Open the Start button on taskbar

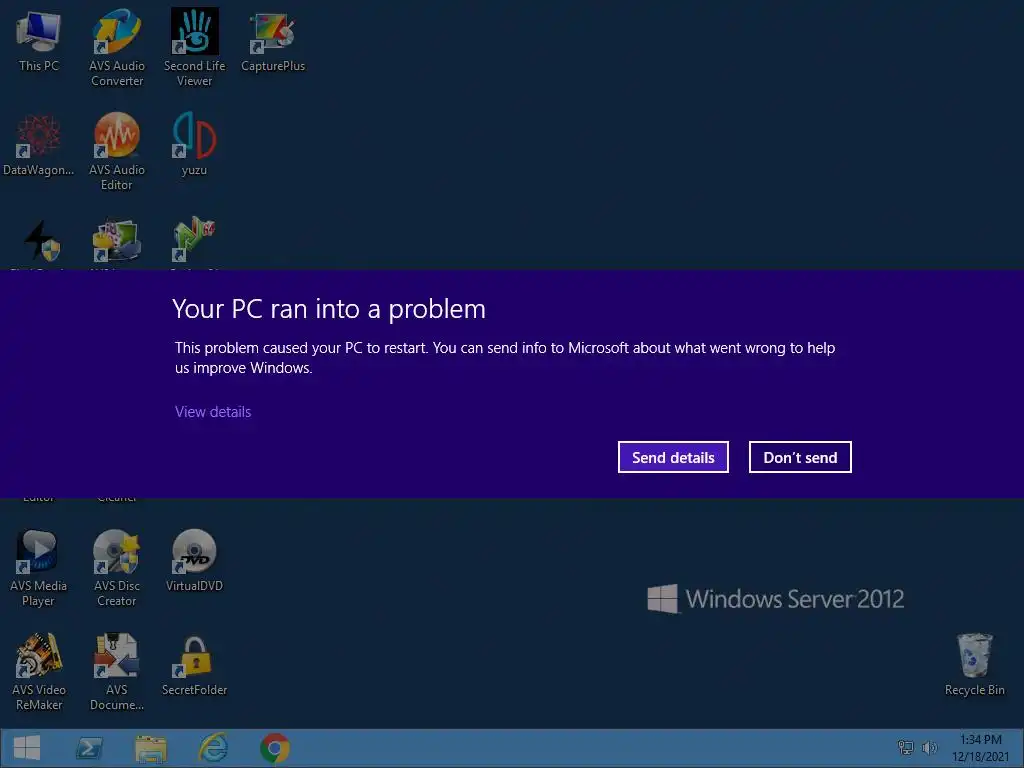pyautogui.click(x=27, y=748)
